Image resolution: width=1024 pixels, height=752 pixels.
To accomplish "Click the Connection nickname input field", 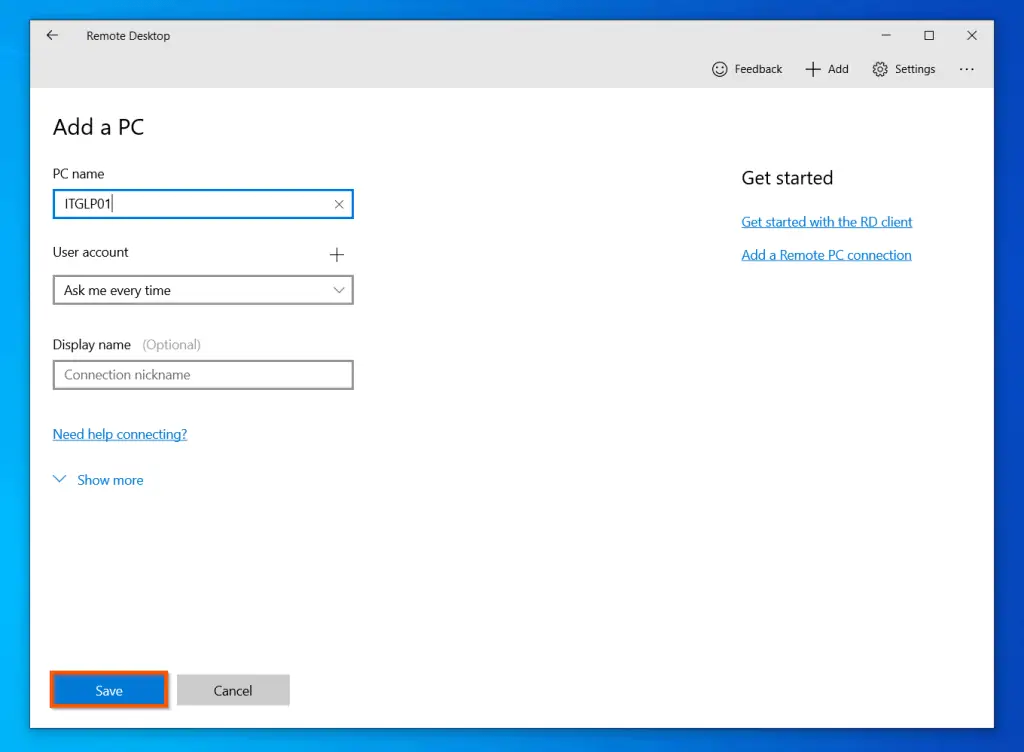I will [x=203, y=375].
